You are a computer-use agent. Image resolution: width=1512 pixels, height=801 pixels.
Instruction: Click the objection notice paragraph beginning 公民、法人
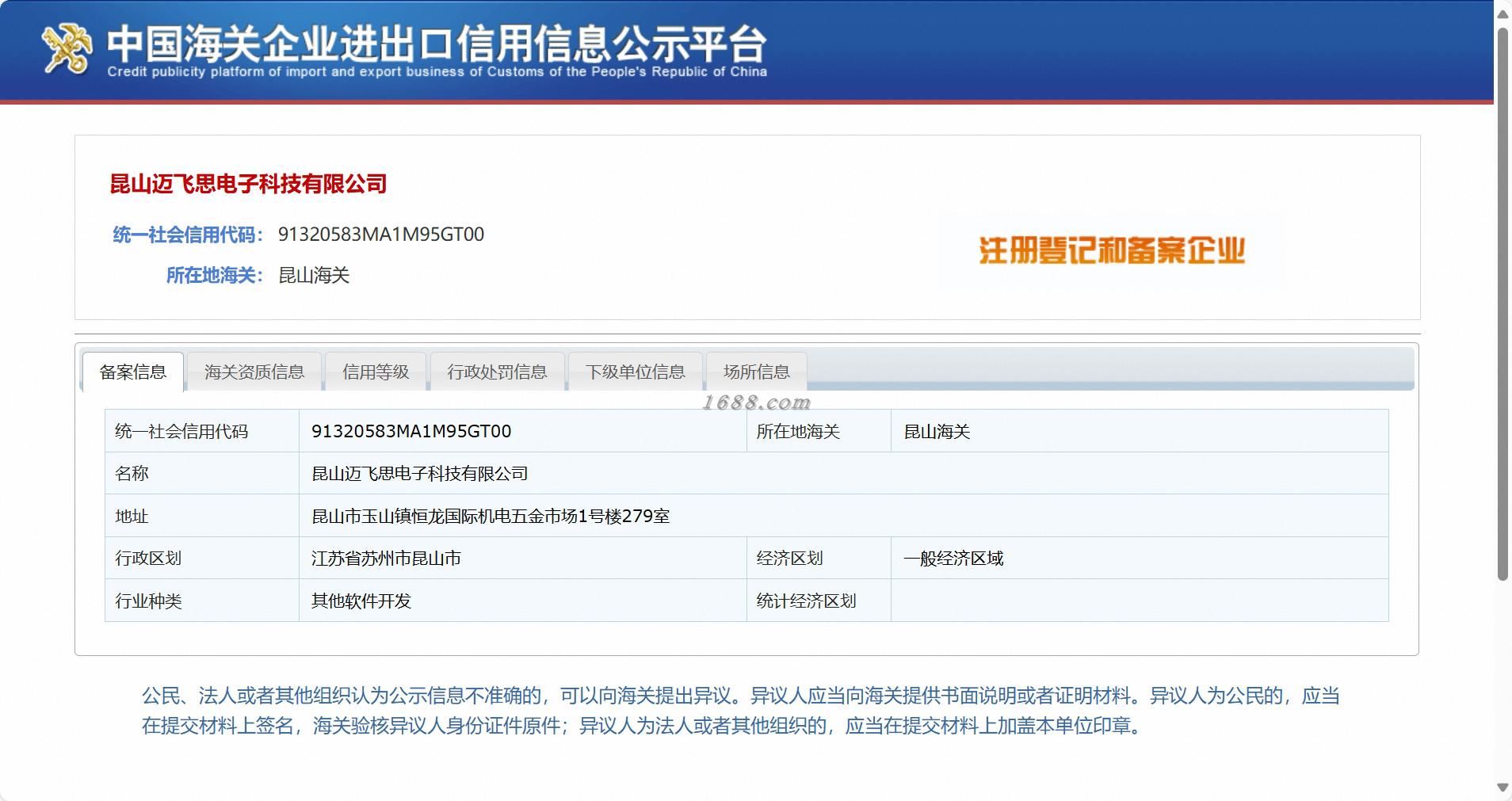pos(741,711)
